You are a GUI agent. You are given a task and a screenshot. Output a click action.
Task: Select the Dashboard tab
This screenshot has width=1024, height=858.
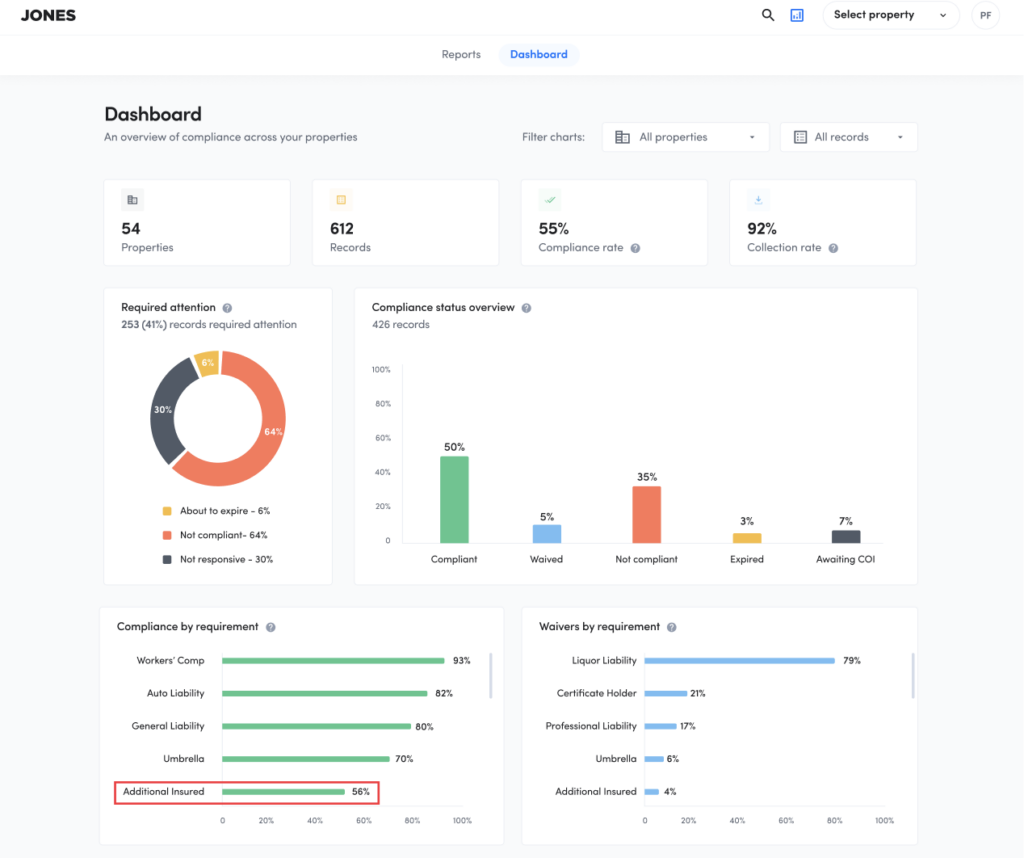539,54
